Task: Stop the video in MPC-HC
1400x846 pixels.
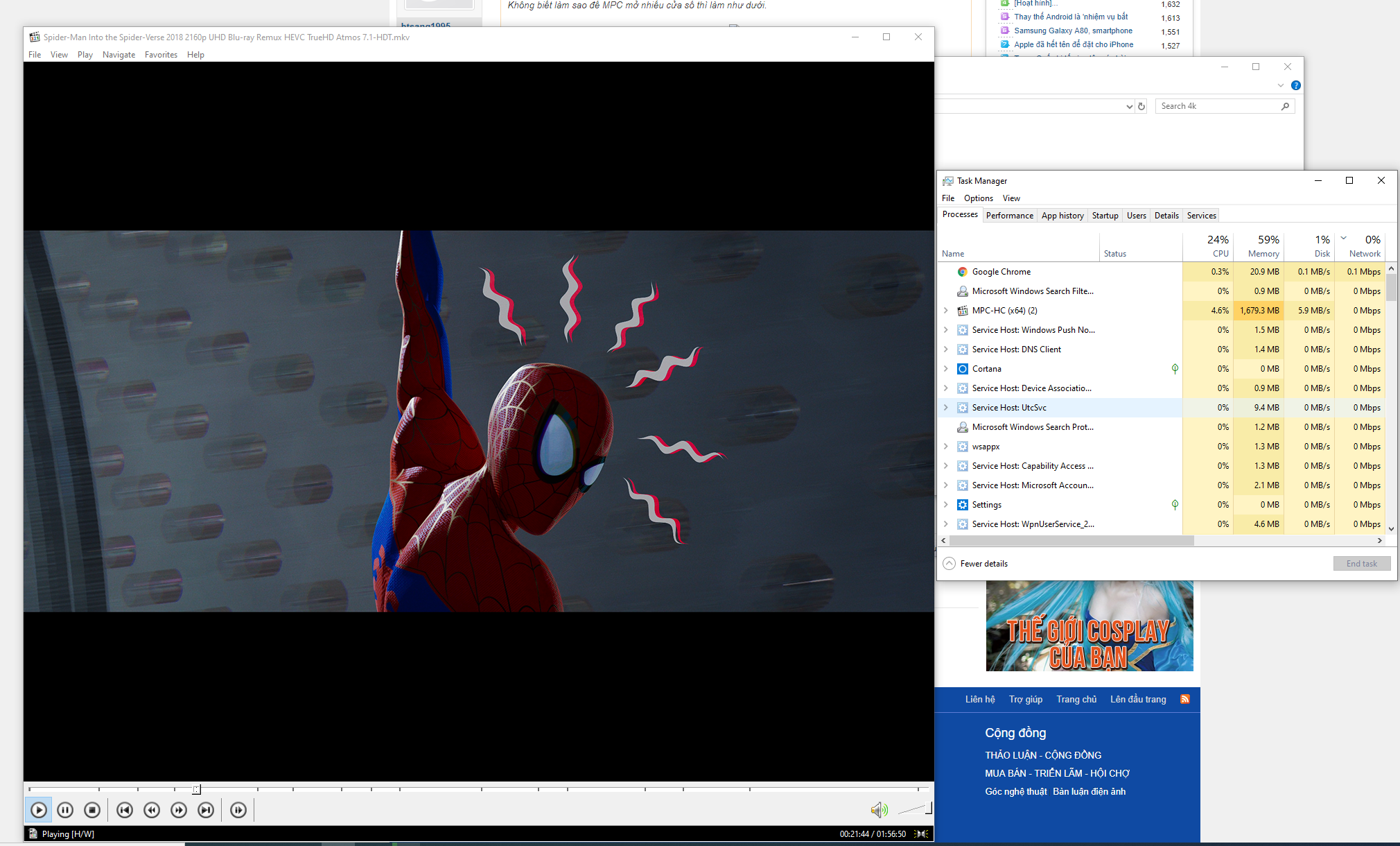Action: [x=92, y=809]
